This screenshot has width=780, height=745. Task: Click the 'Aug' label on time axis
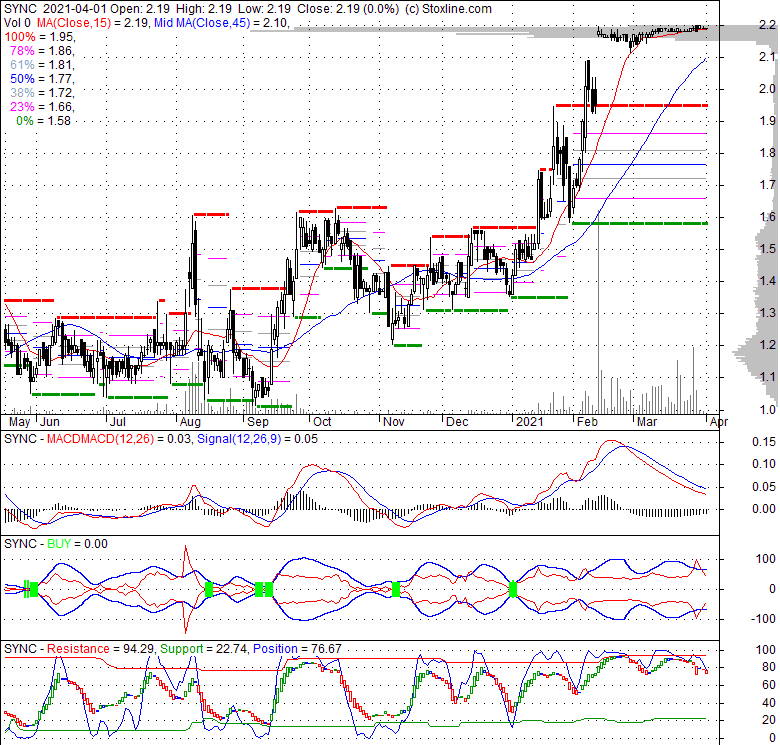coord(190,422)
